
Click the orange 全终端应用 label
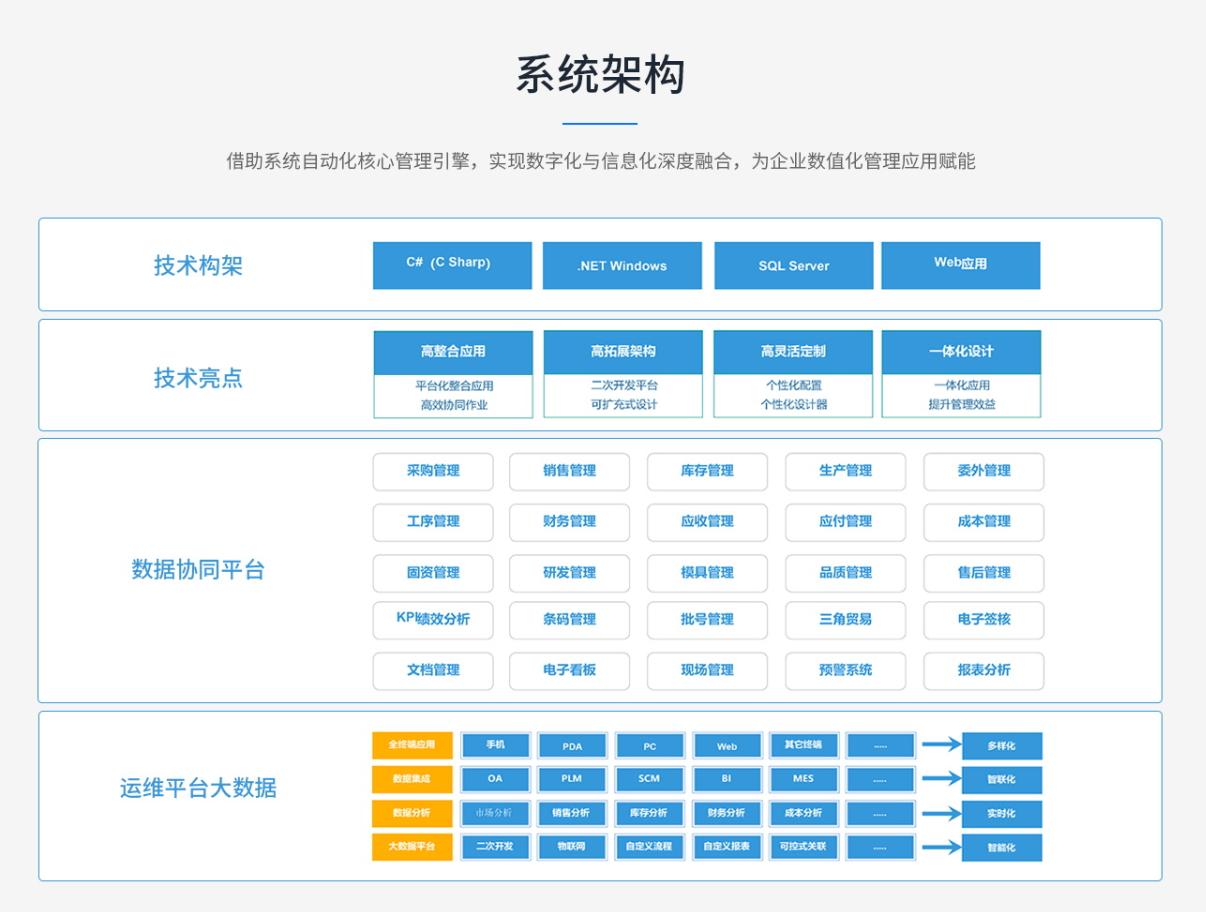click(x=412, y=746)
